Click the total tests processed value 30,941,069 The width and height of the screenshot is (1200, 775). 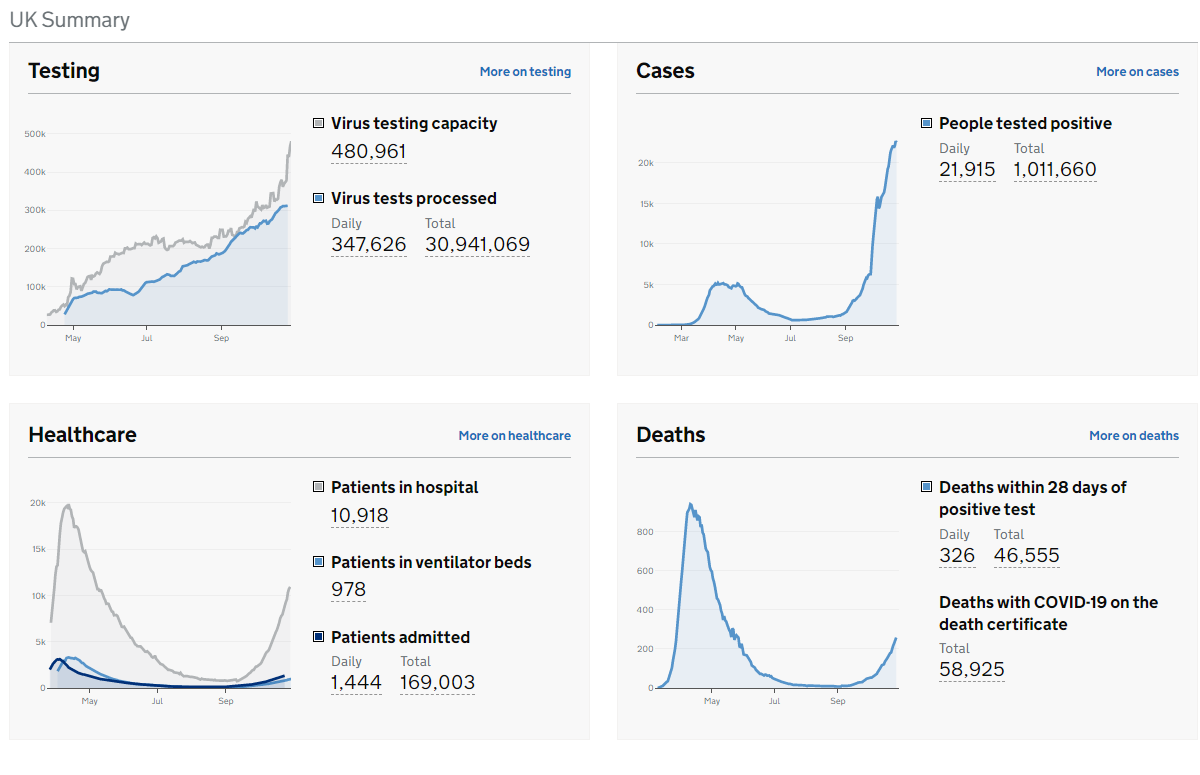click(477, 245)
